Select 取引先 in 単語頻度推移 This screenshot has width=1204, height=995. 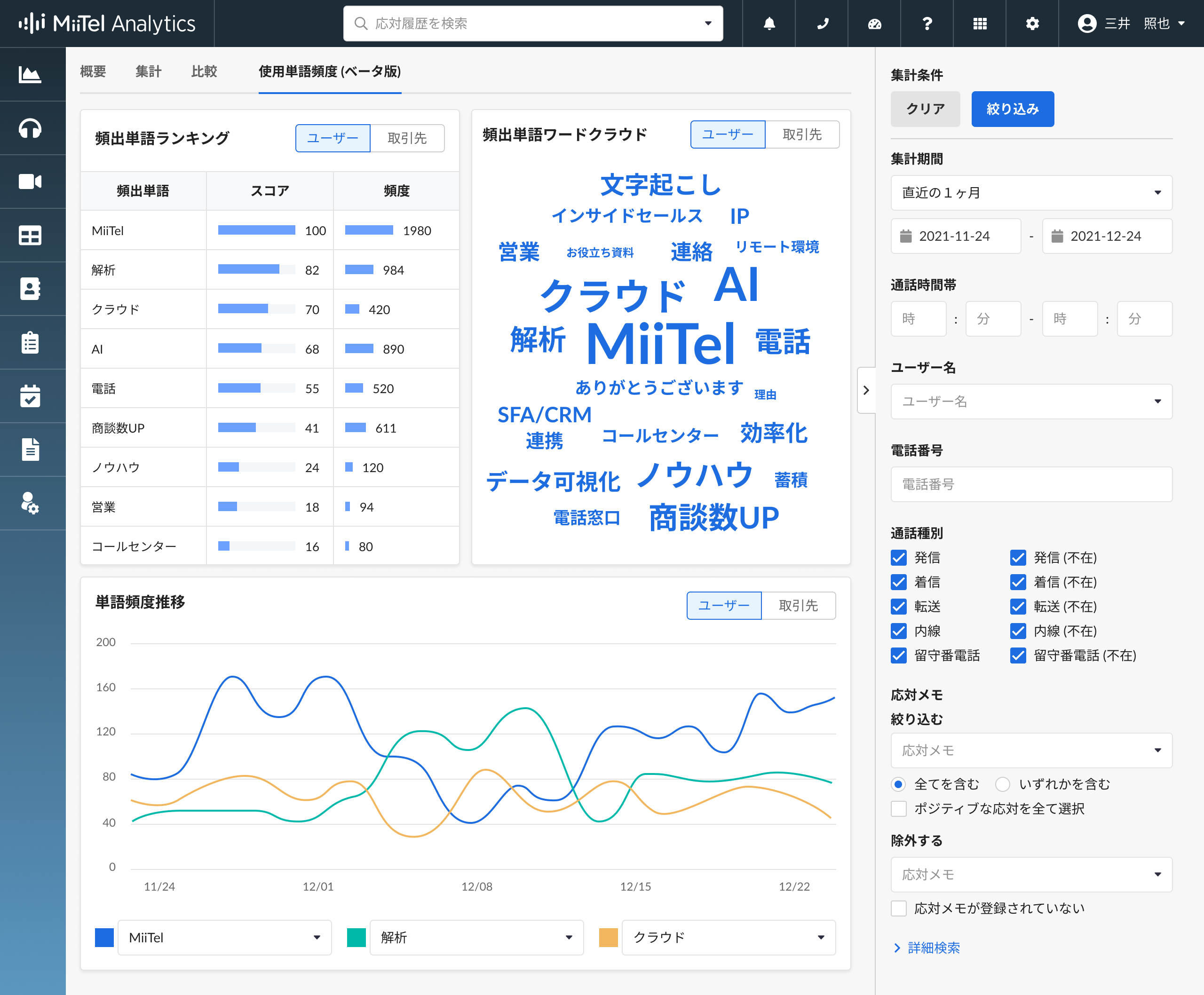(798, 606)
